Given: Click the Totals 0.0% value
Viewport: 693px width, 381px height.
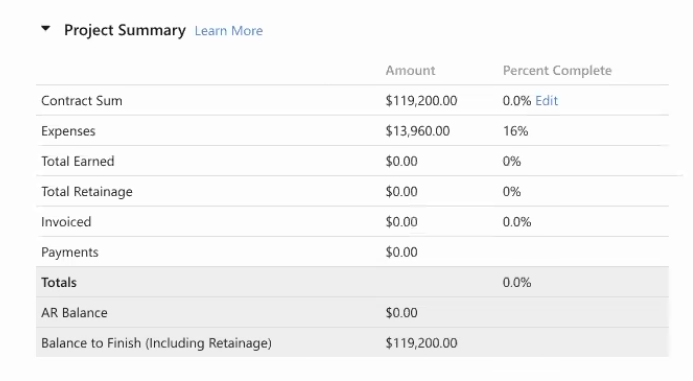Looking at the screenshot, I should [x=517, y=282].
